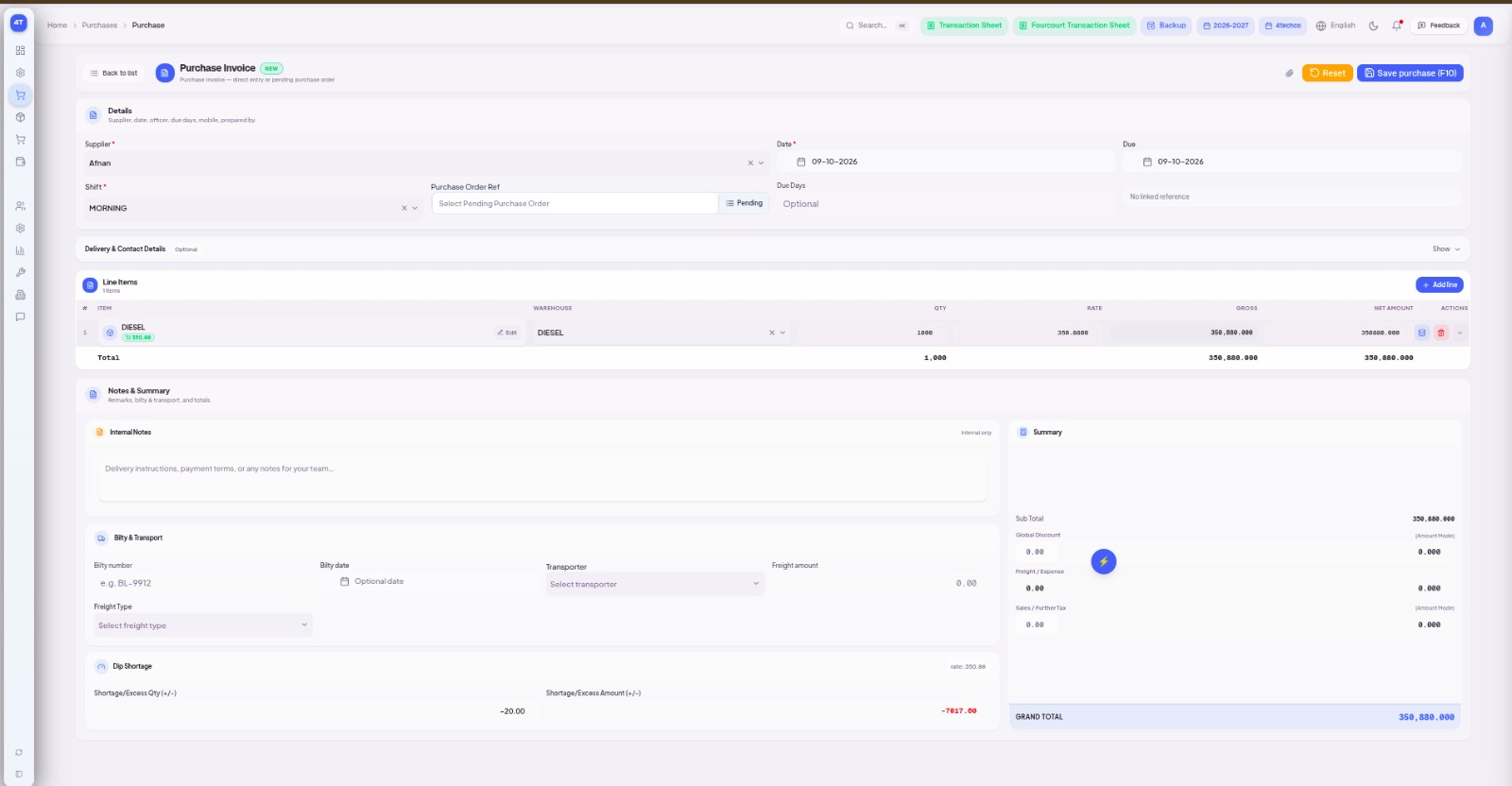
Task: Click Edit on the DIESEL item
Action: (x=507, y=333)
